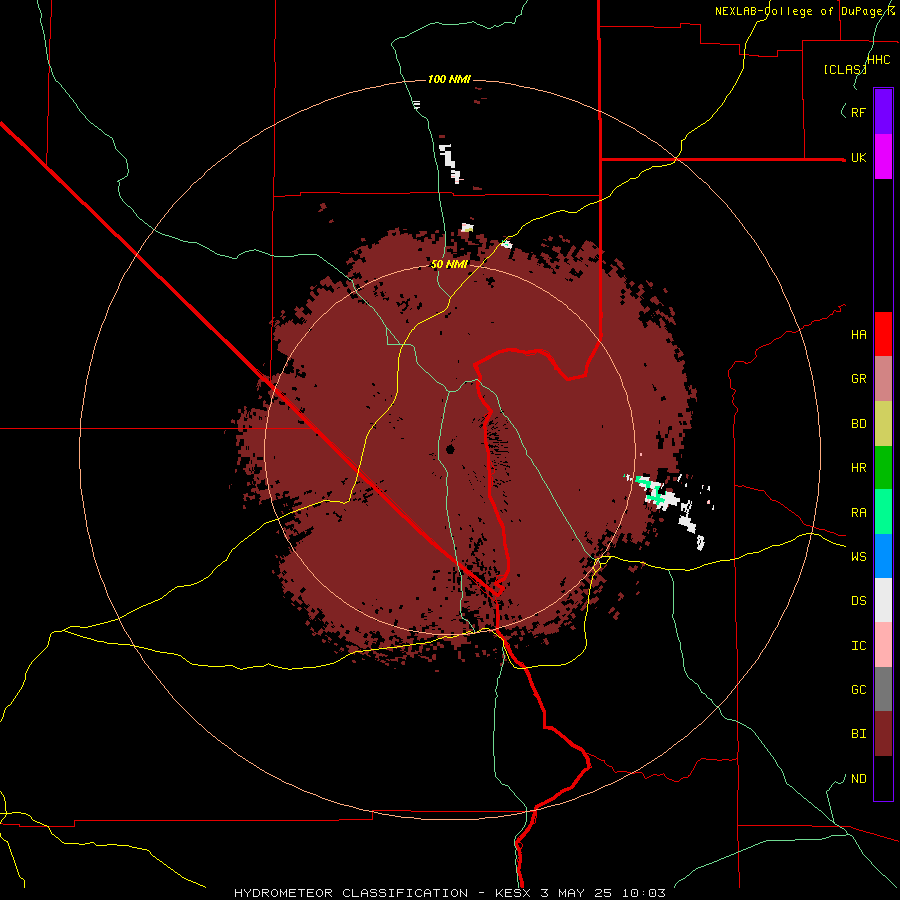Click the HR legend label

click(x=858, y=468)
